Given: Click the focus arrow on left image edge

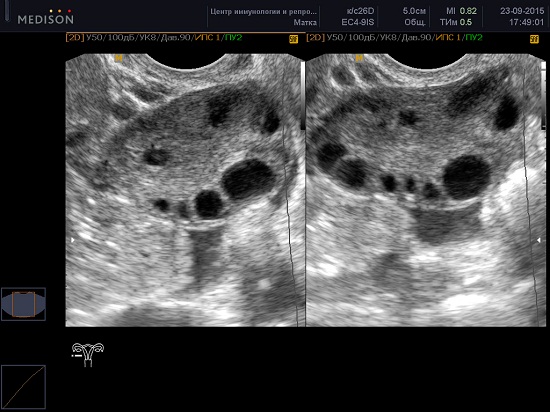Looking at the screenshot, I should [73, 240].
